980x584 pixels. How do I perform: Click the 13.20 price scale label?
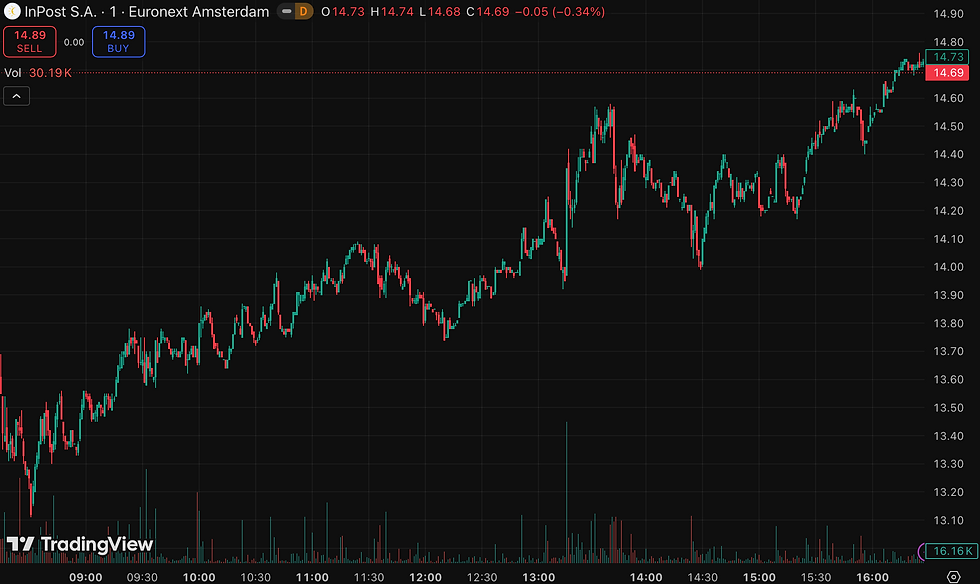[x=948, y=492]
